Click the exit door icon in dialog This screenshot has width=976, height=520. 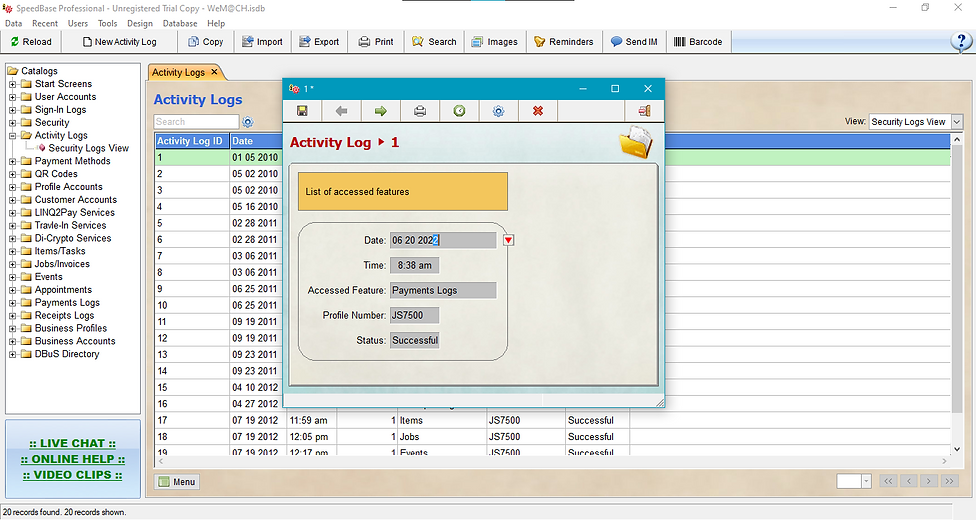coord(644,111)
